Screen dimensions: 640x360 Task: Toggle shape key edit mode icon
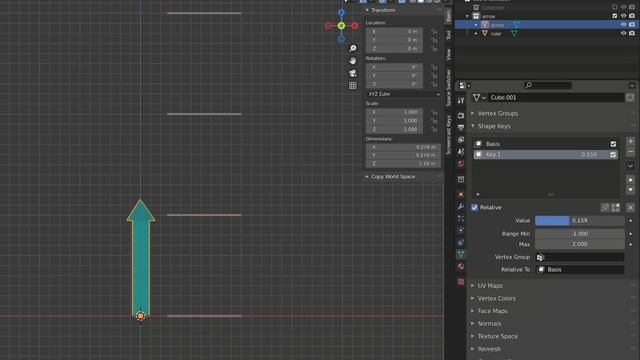tap(616, 207)
